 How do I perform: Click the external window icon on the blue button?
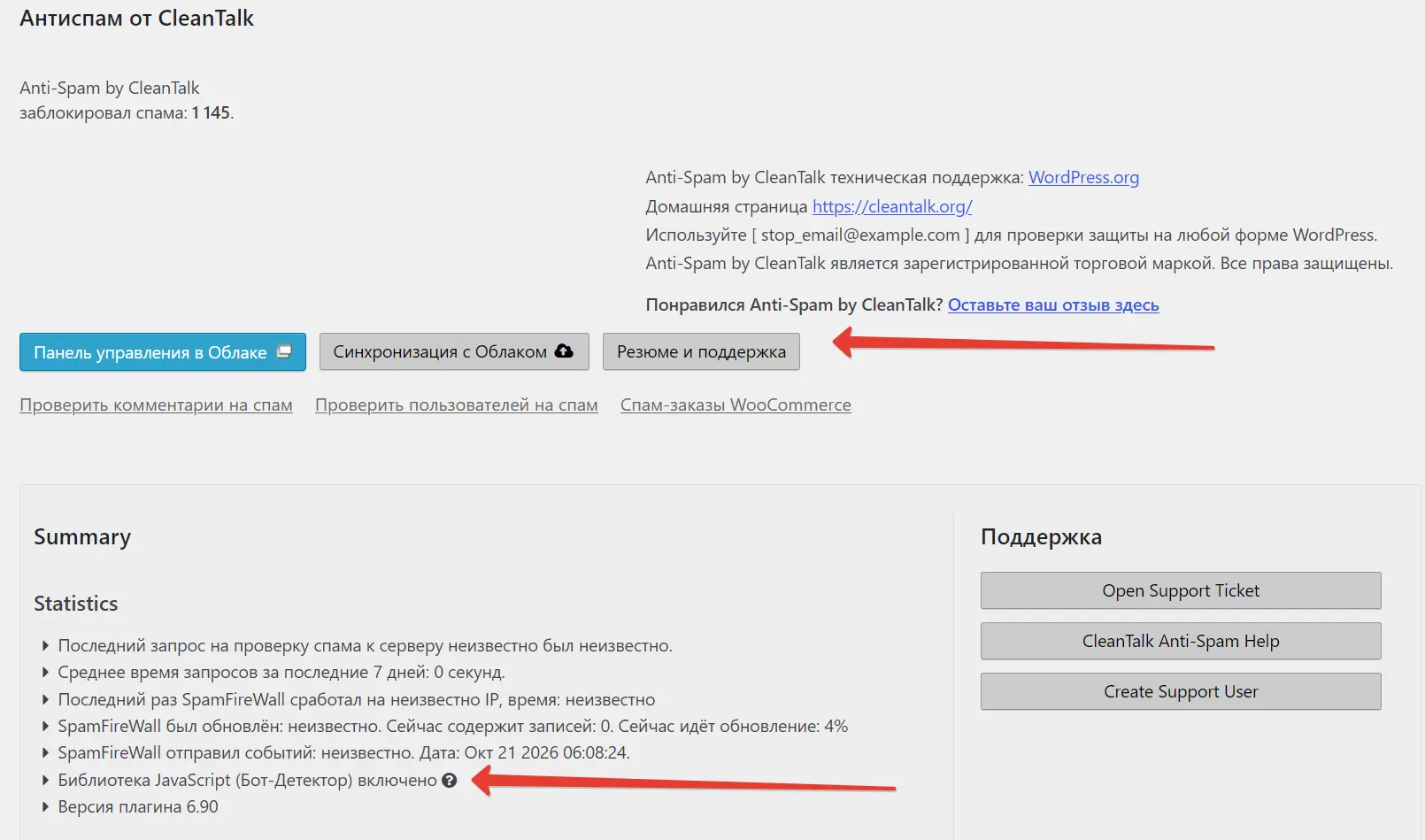[284, 351]
